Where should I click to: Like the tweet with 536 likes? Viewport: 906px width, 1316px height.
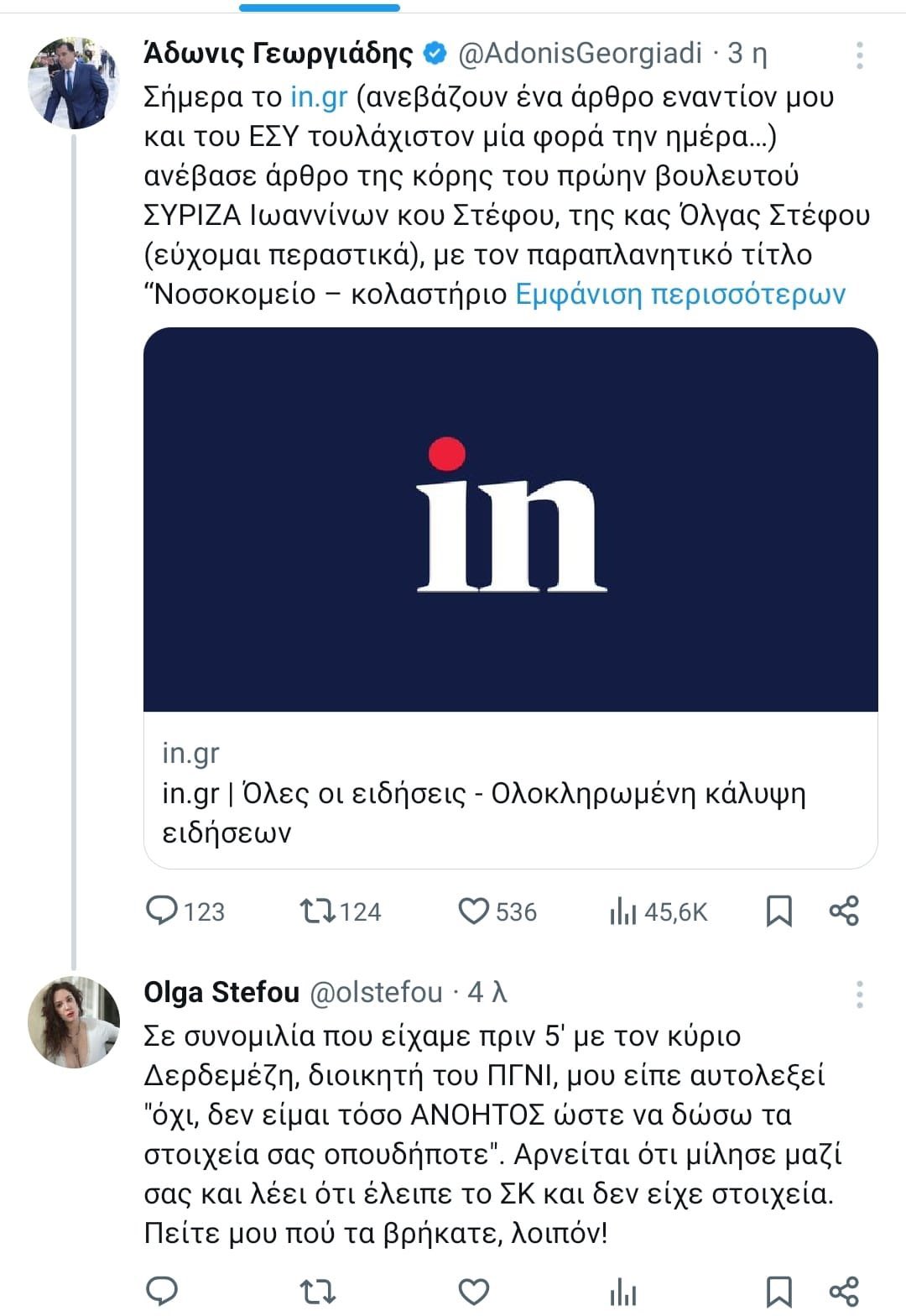(x=474, y=911)
